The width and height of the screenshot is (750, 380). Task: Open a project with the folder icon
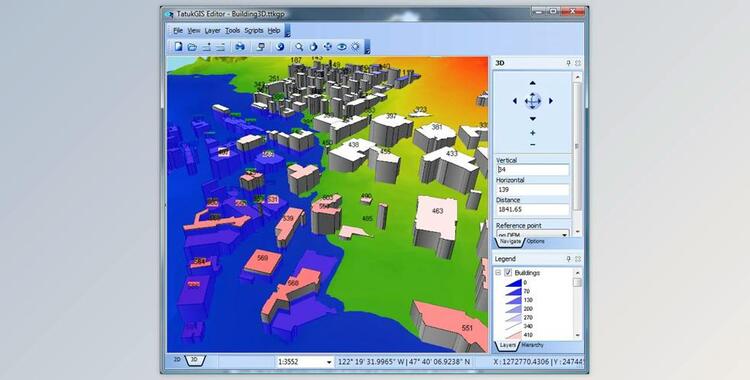(192, 46)
